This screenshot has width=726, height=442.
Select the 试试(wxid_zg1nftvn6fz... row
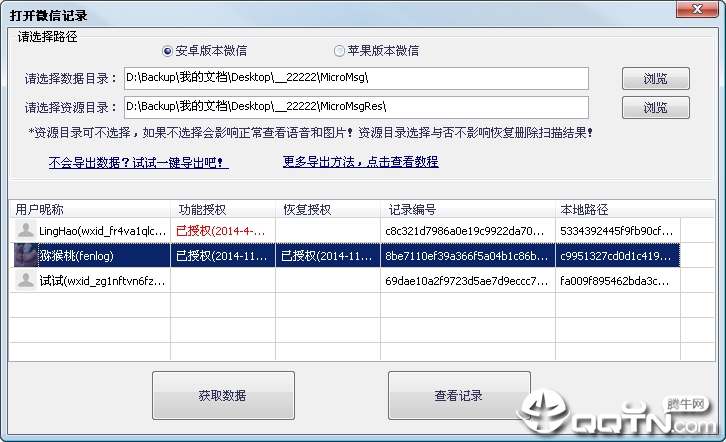point(345,280)
